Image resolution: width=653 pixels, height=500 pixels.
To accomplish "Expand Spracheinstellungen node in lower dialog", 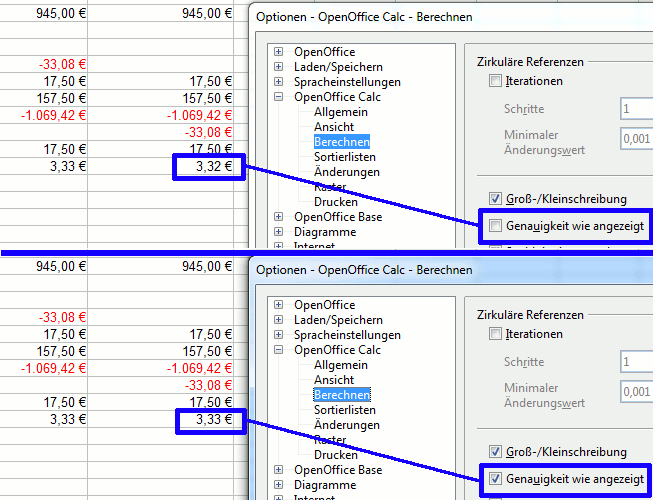I will [279, 335].
